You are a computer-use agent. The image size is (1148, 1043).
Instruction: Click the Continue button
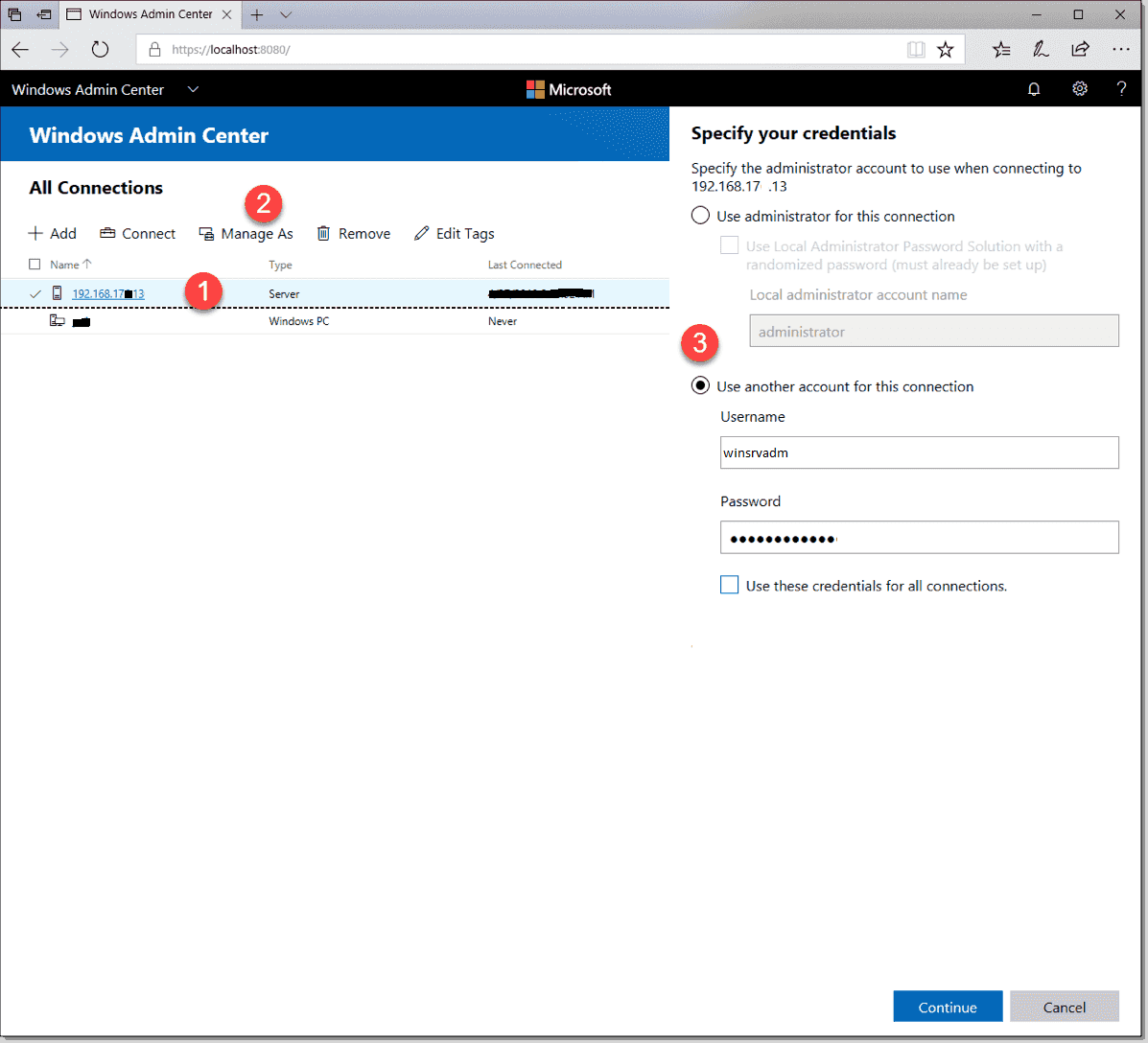pos(948,1007)
